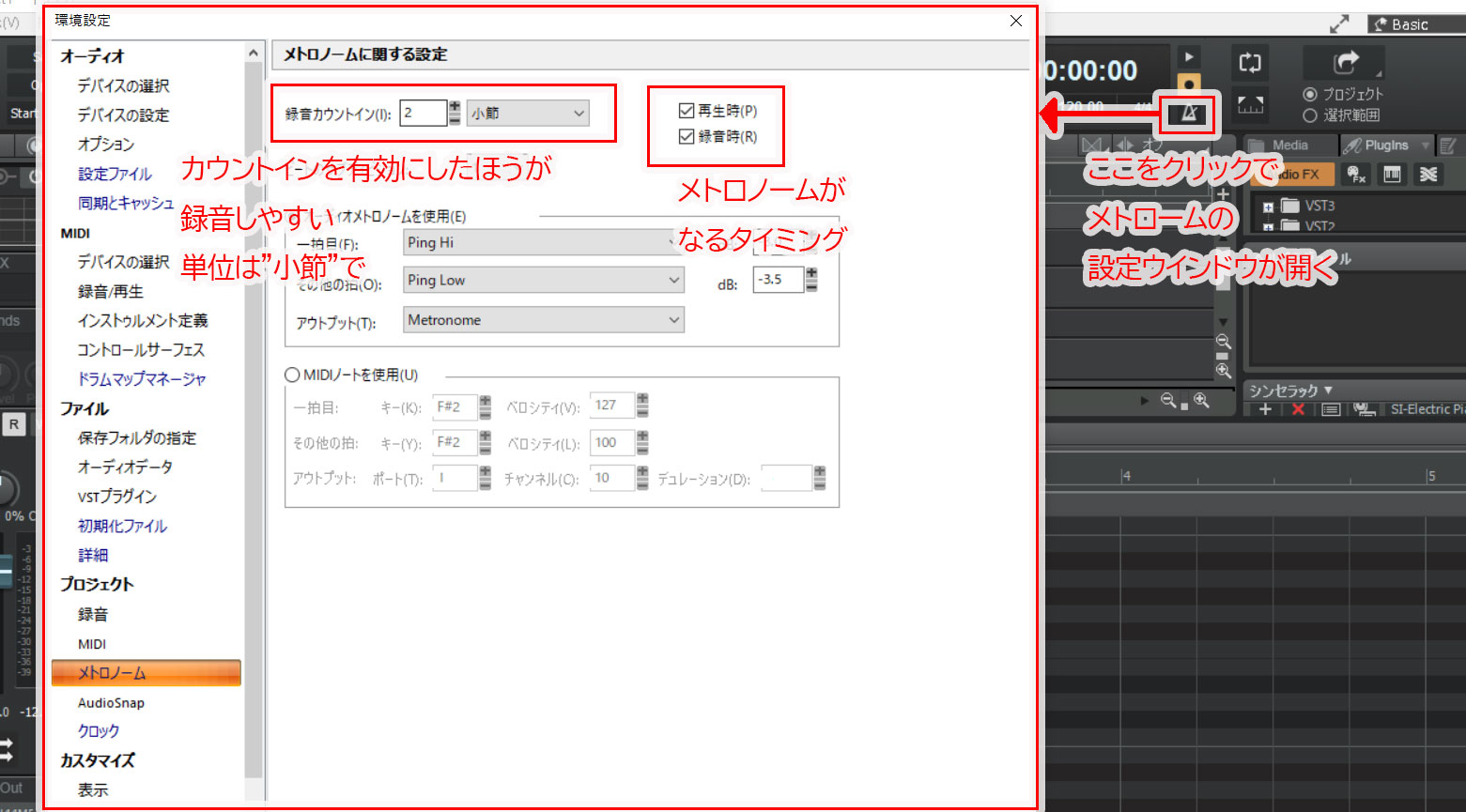Switch to the PlugIns tab
This screenshot has width=1466, height=812.
pos(1387,145)
